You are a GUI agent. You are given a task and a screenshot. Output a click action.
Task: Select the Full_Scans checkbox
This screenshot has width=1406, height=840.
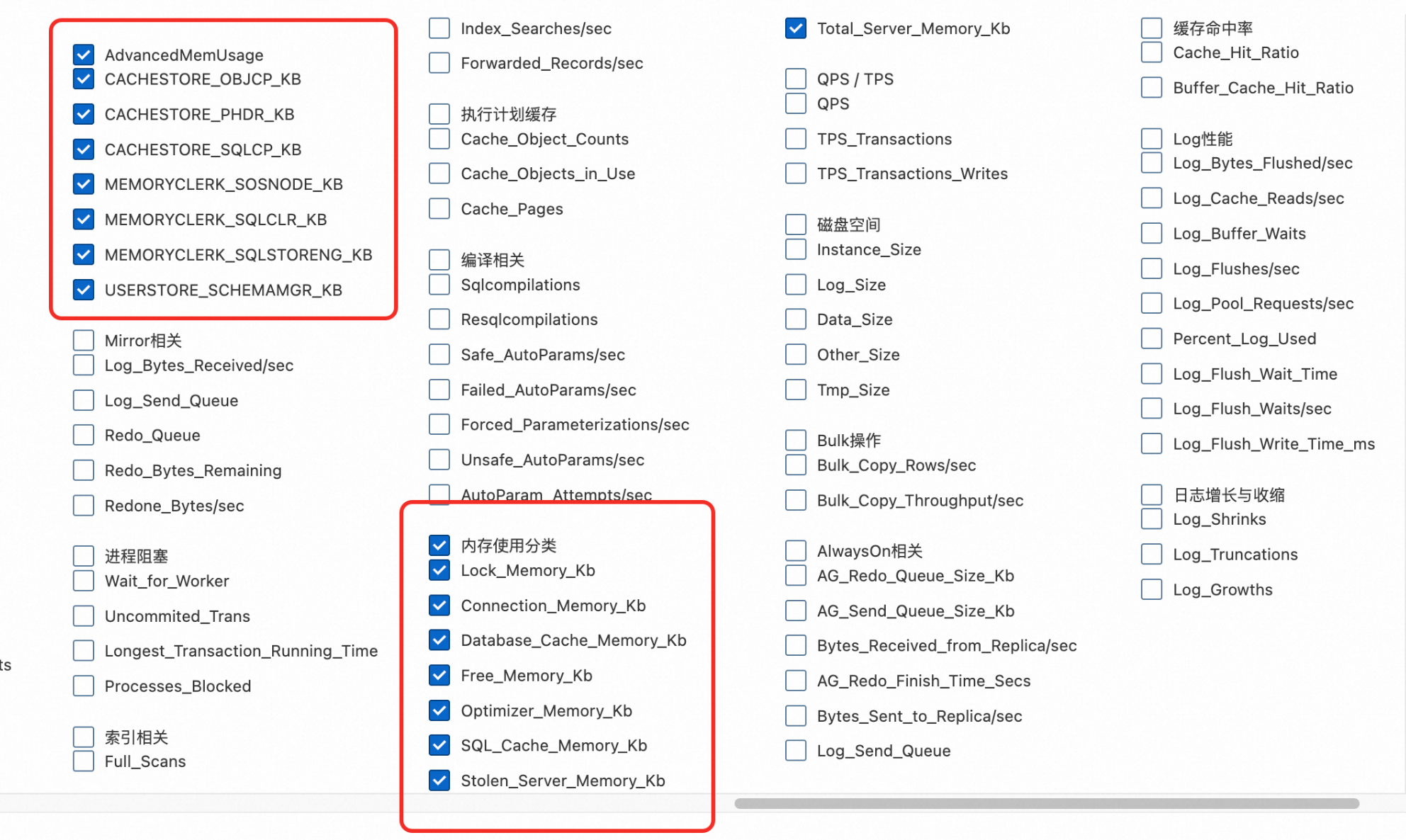pyautogui.click(x=84, y=761)
